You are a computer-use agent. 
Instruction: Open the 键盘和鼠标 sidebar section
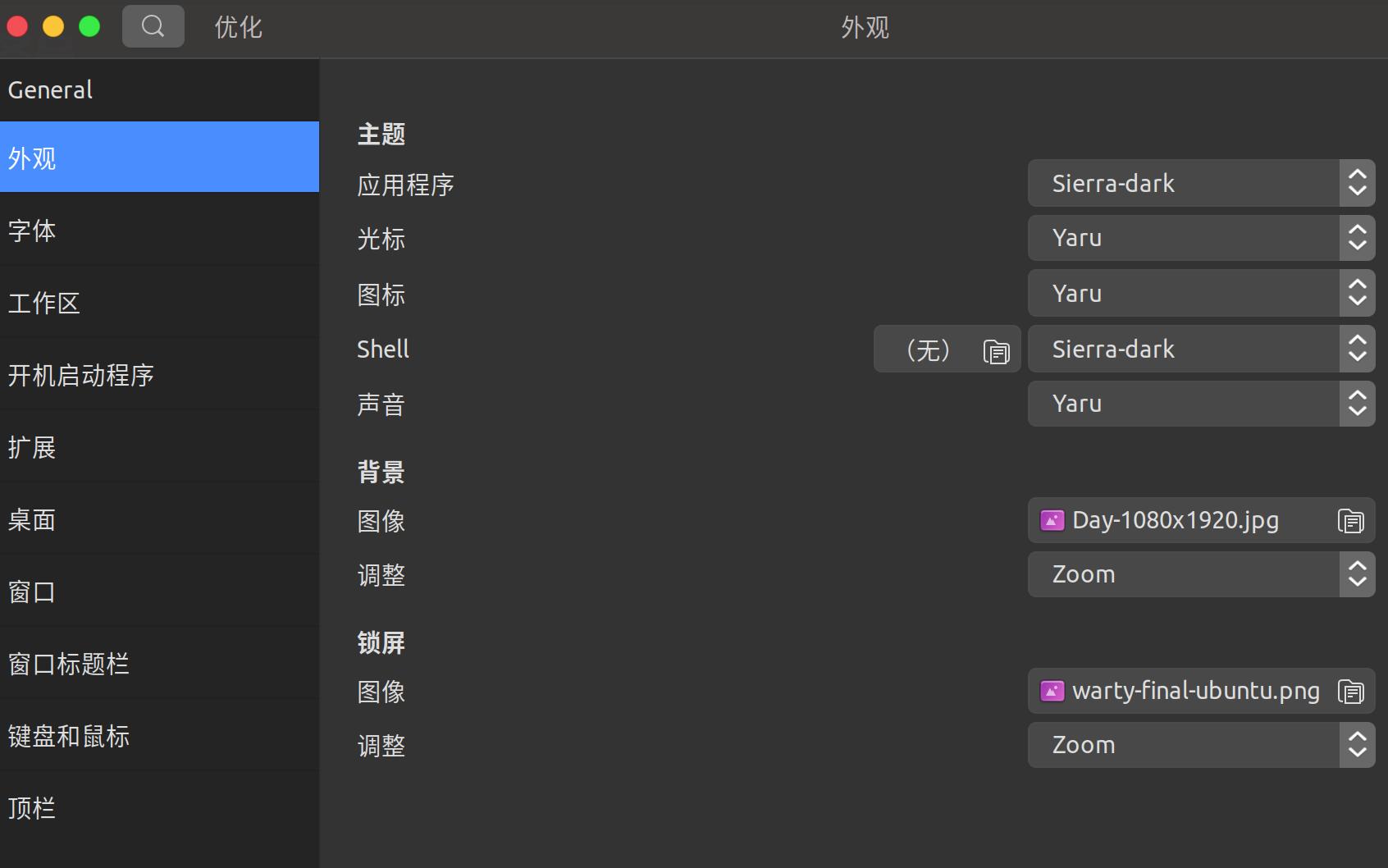[159, 736]
